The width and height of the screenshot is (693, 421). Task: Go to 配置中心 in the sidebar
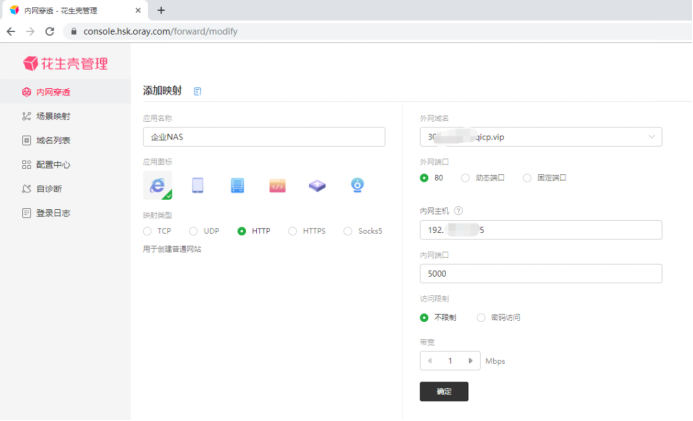pyautogui.click(x=53, y=164)
